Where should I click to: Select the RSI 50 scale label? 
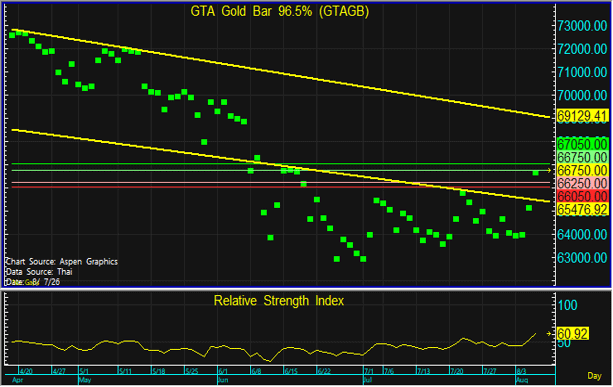coord(565,343)
